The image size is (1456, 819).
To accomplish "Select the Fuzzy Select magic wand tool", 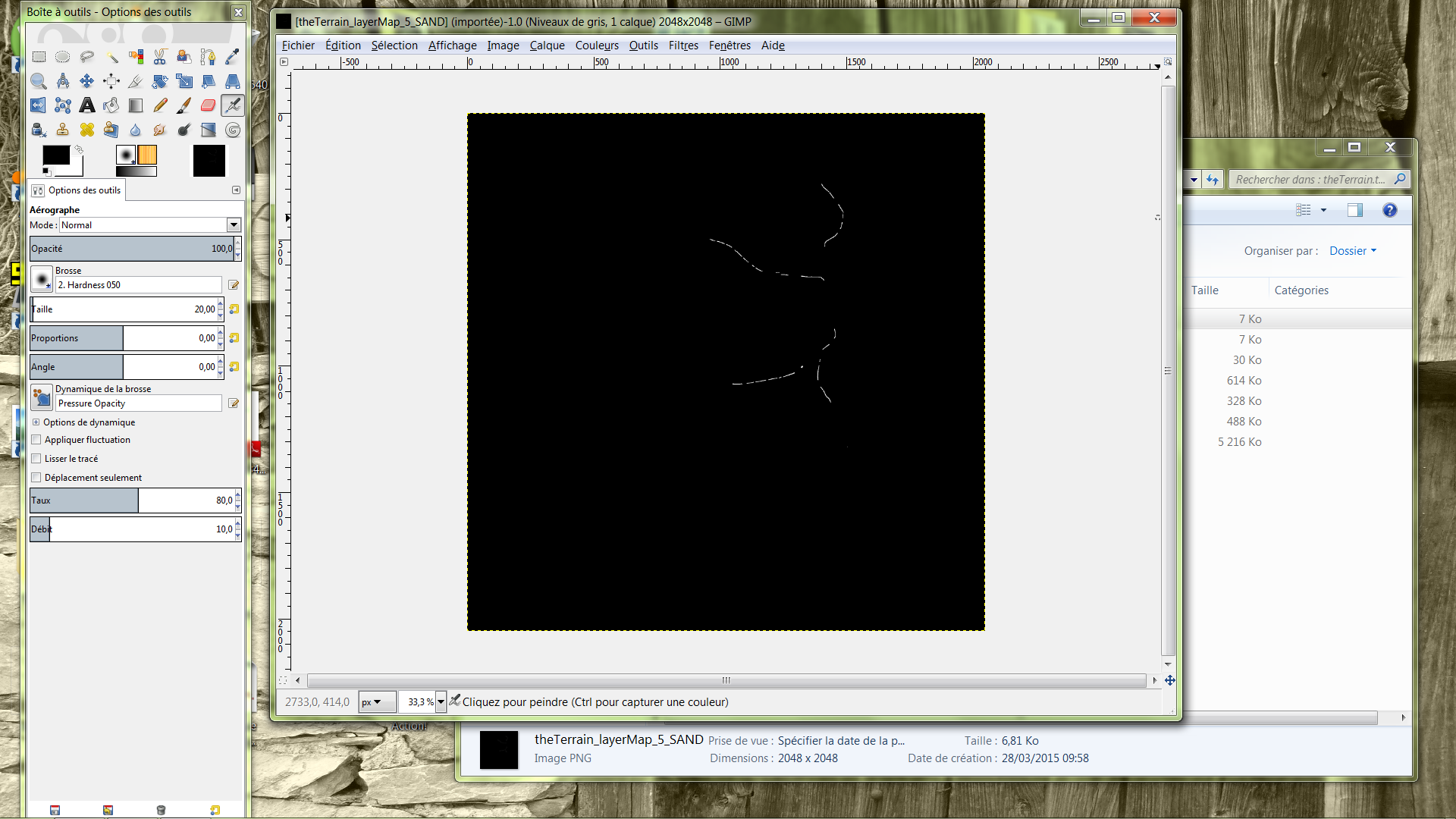I will pos(111,57).
